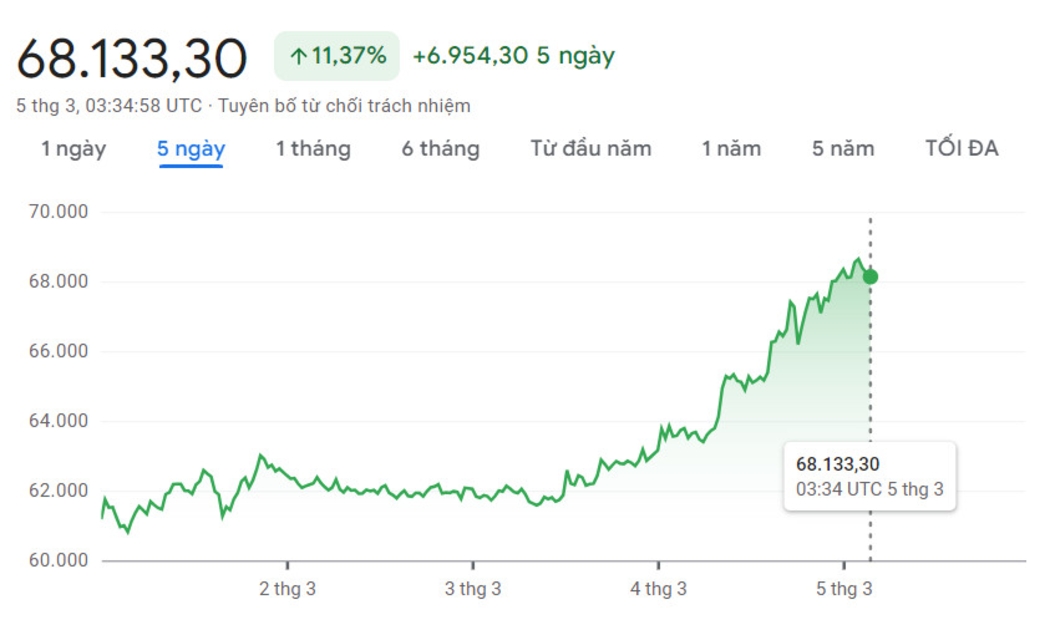Click the large 68.133,30 price heading

(132, 58)
